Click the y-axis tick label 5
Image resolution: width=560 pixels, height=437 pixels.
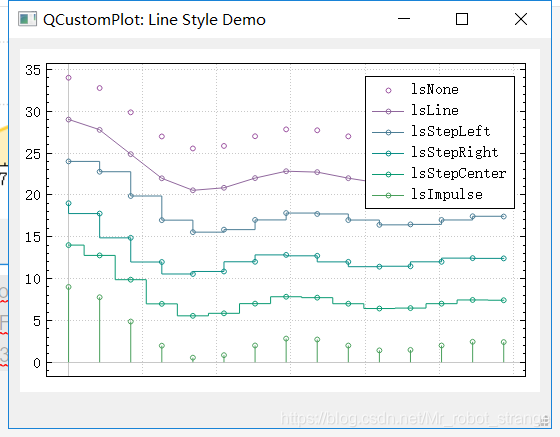click(37, 321)
